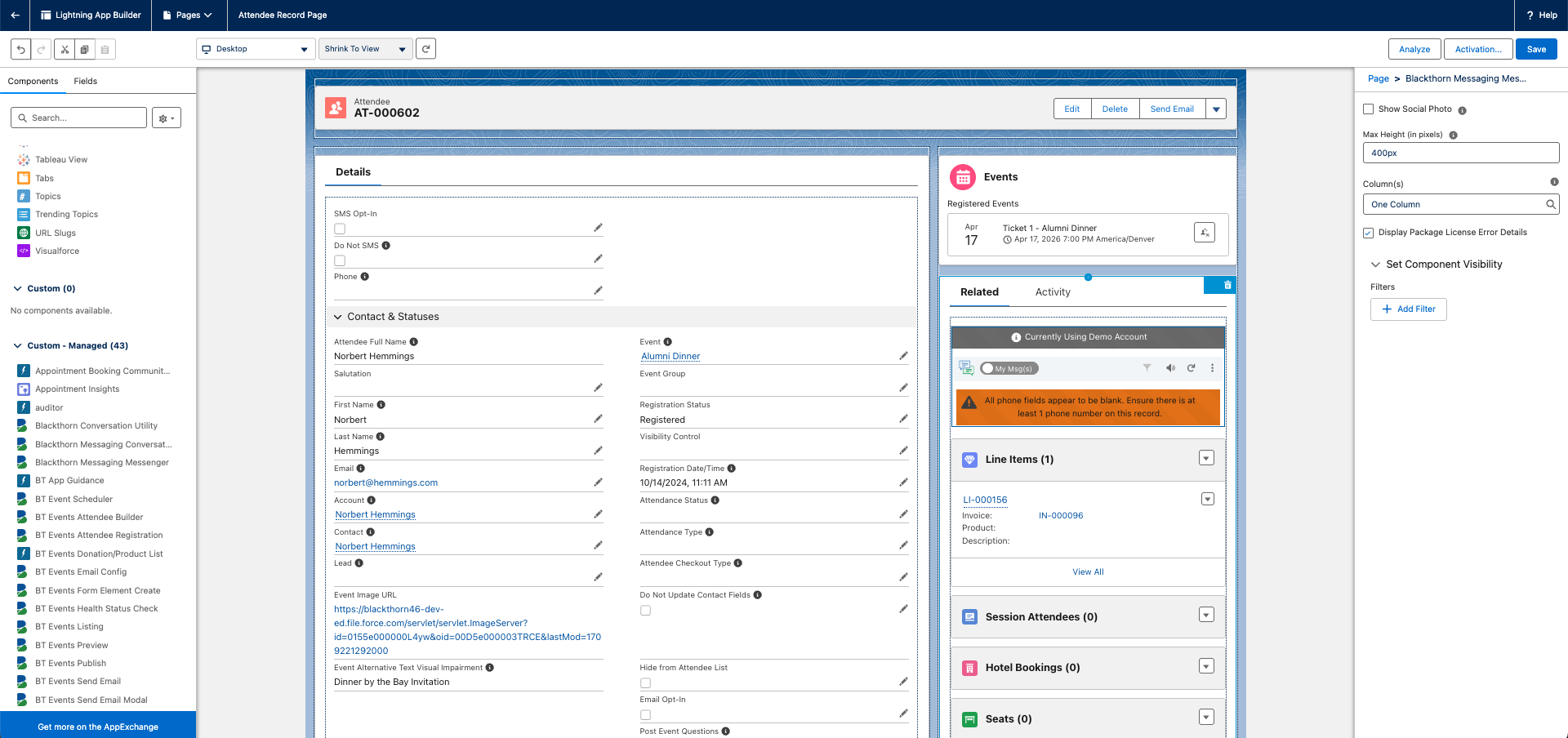Refresh the canvas view
The image size is (1568, 738).
(425, 49)
